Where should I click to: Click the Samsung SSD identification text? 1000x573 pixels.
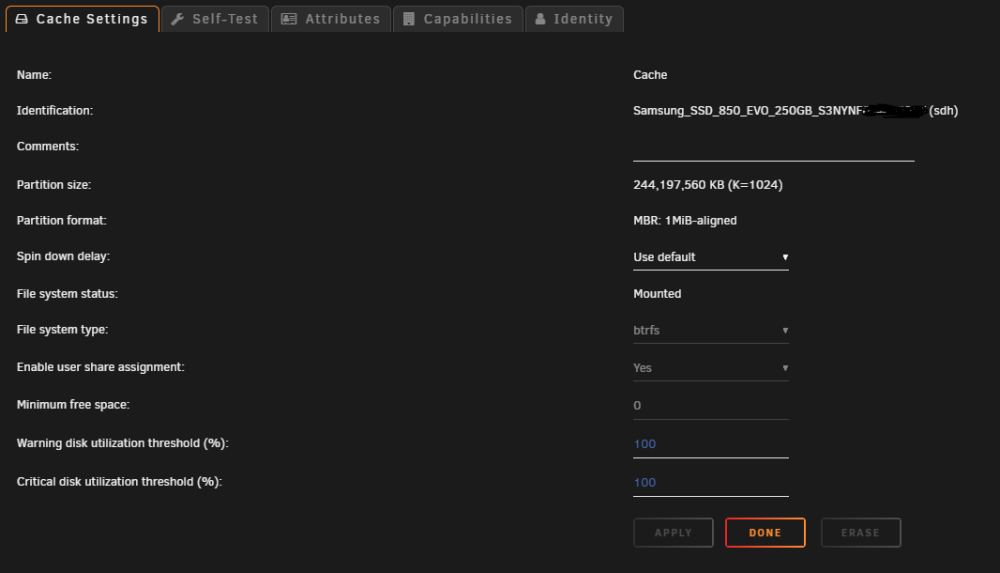coord(795,111)
